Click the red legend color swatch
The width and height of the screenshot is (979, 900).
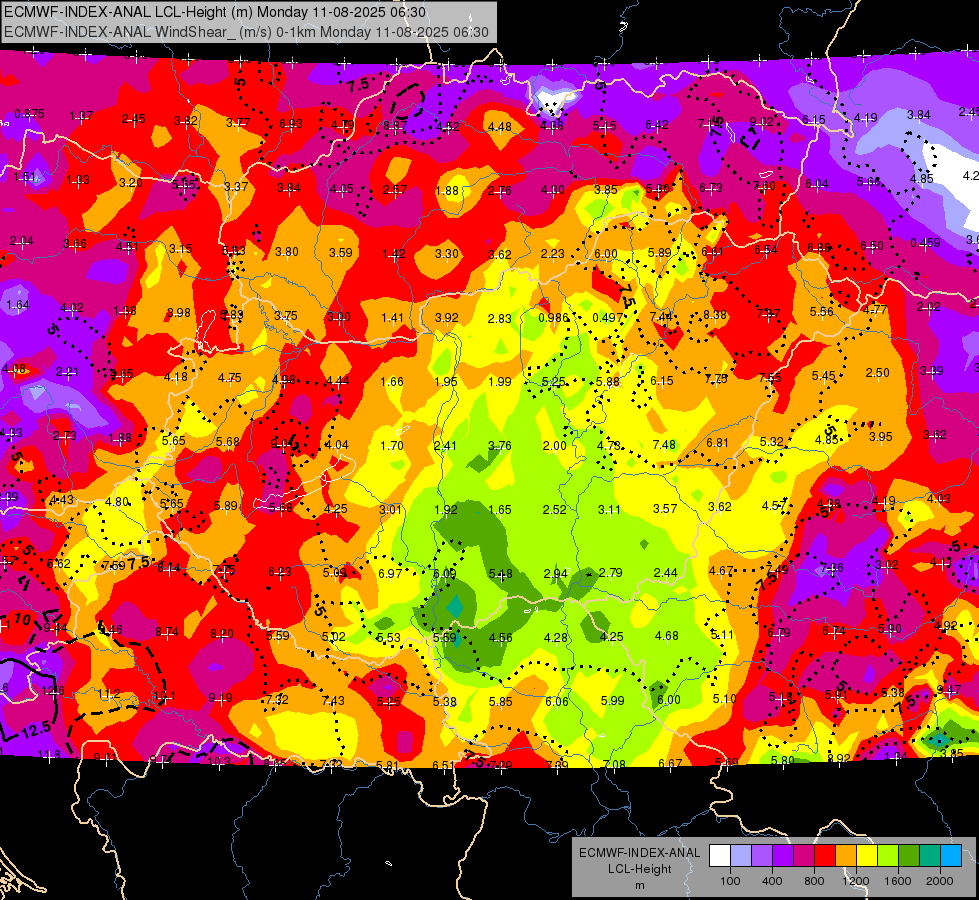coord(825,856)
